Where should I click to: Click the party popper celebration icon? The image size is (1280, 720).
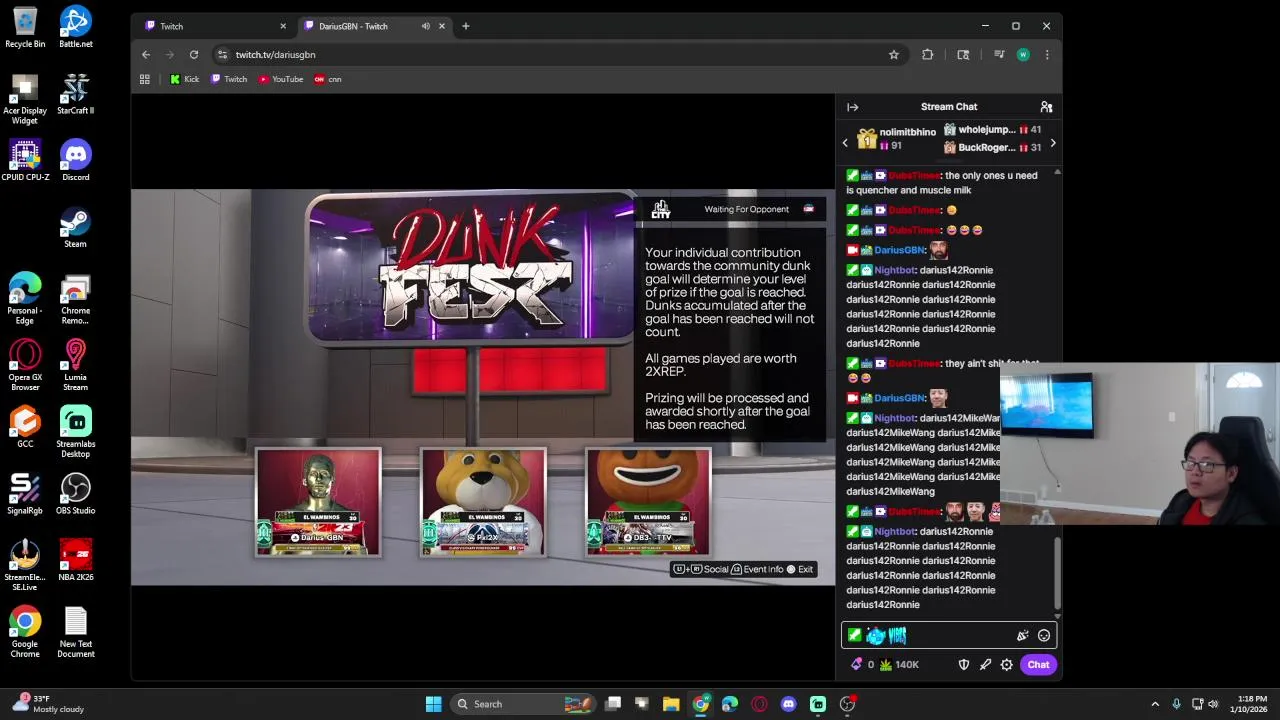(1022, 635)
